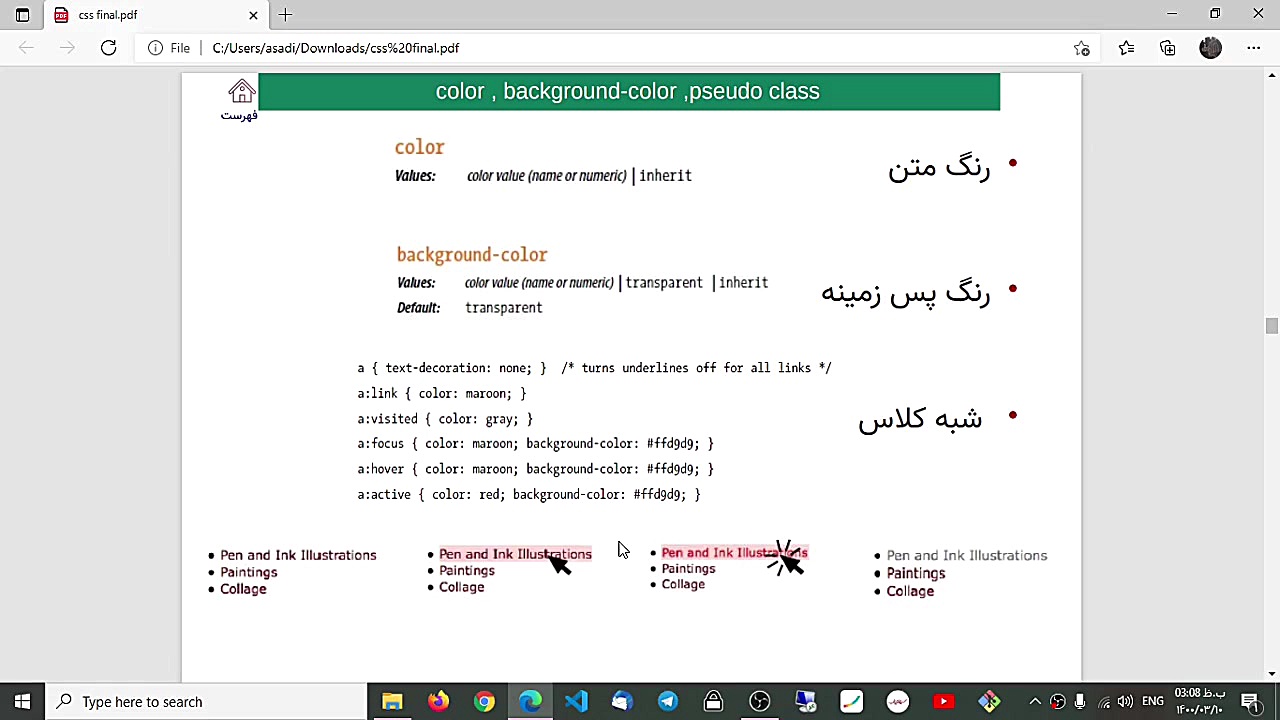Click the فهرست home icon on the slide
This screenshot has height=720, width=1280.
[x=241, y=92]
